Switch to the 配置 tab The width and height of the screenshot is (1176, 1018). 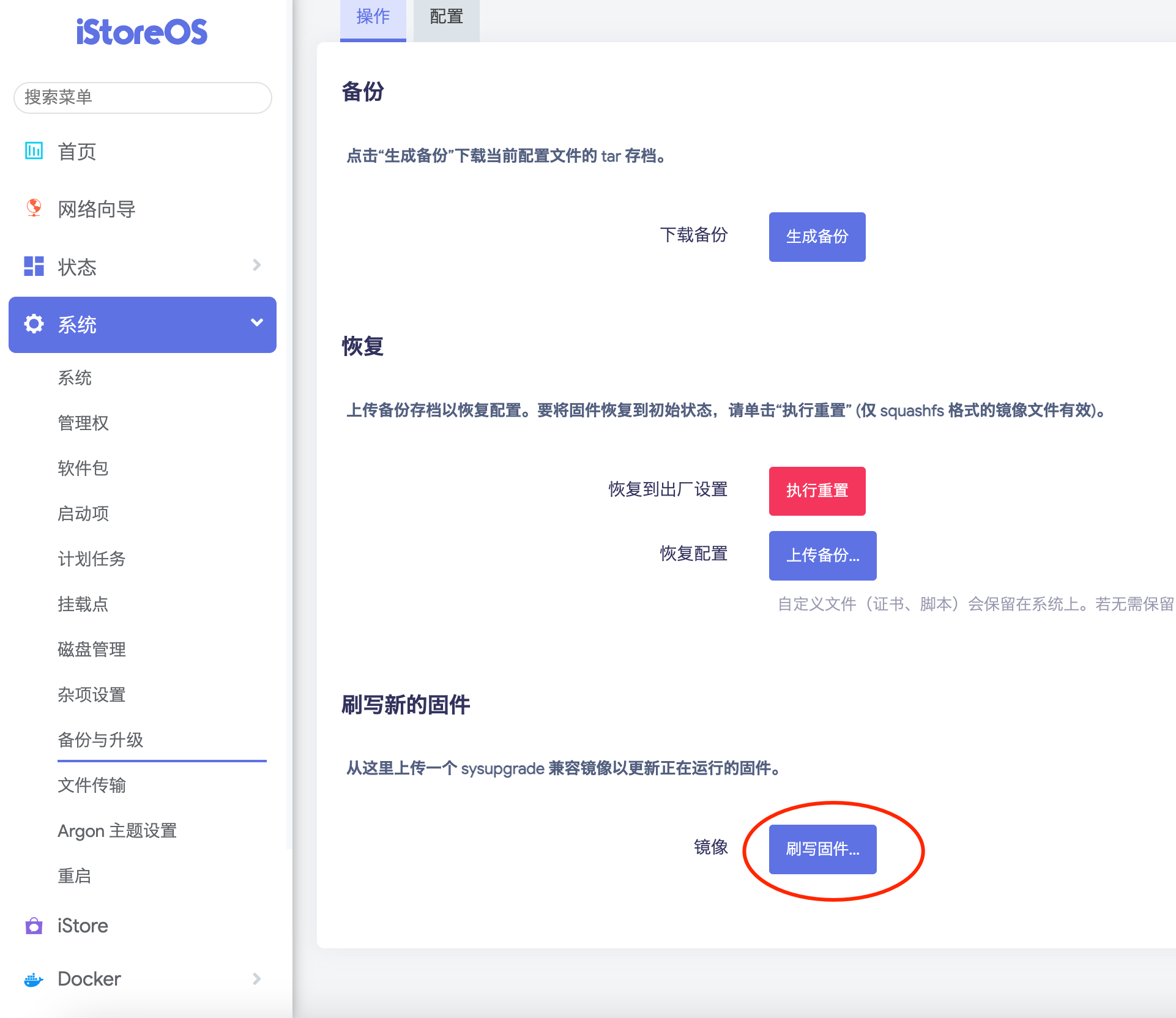pos(446,17)
